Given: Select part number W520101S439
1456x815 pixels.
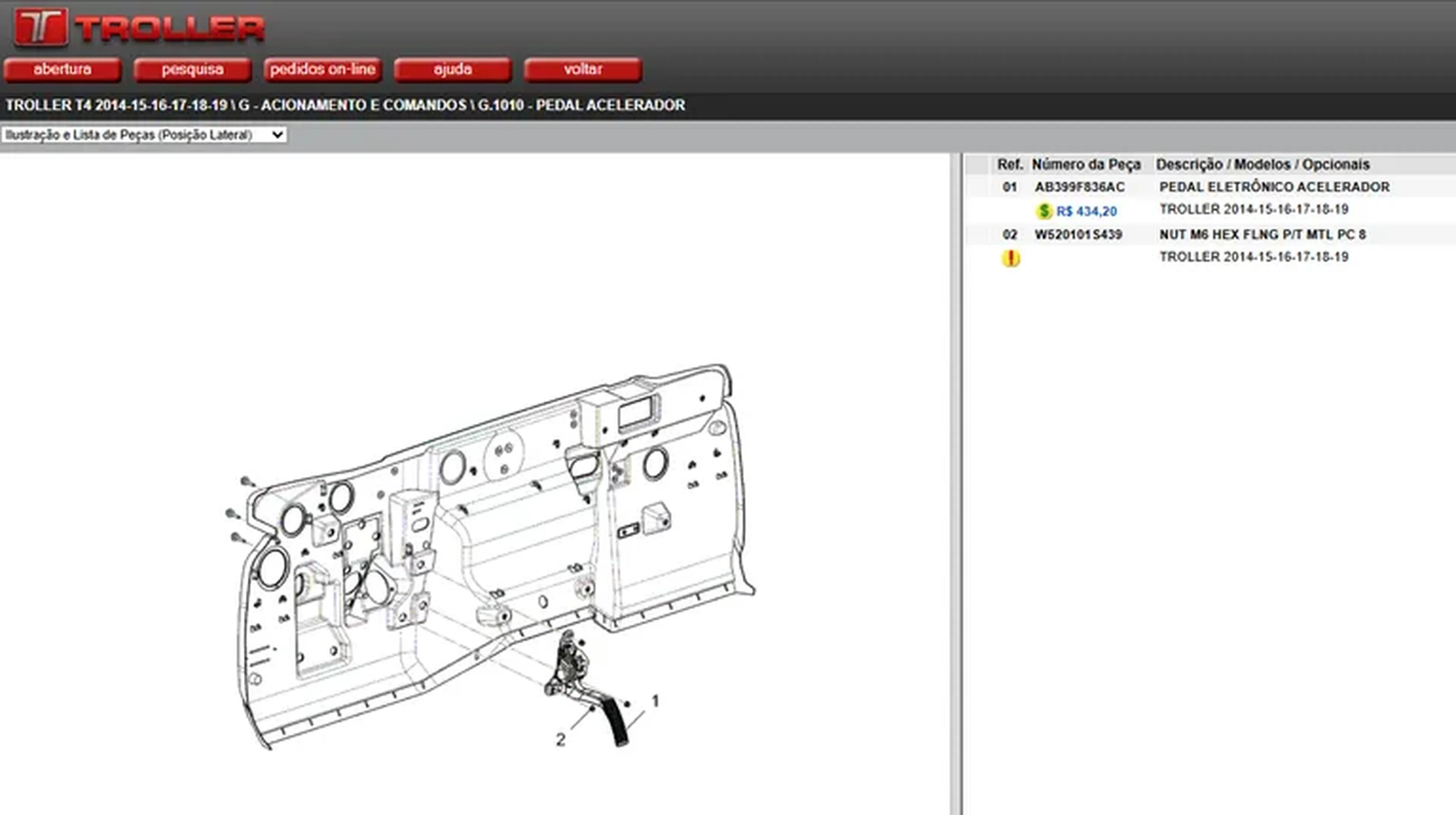Looking at the screenshot, I should pos(1078,235).
